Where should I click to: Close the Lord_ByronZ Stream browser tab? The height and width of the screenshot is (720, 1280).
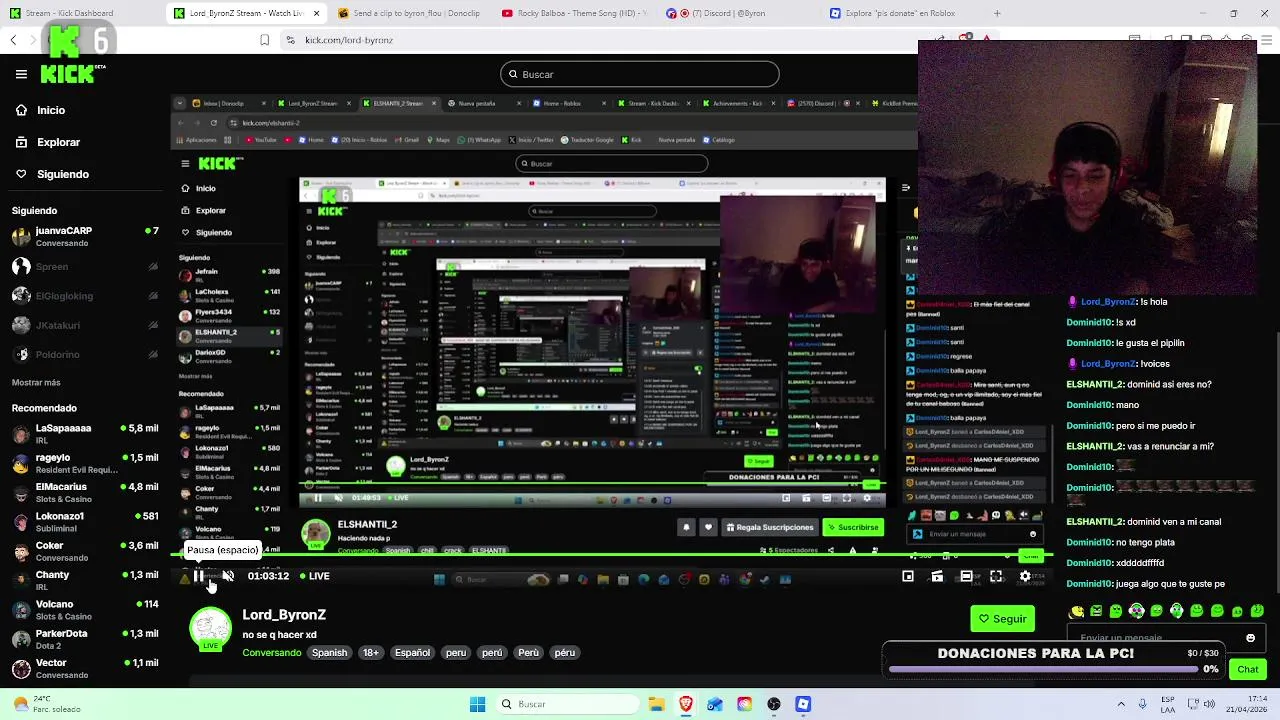click(x=317, y=13)
